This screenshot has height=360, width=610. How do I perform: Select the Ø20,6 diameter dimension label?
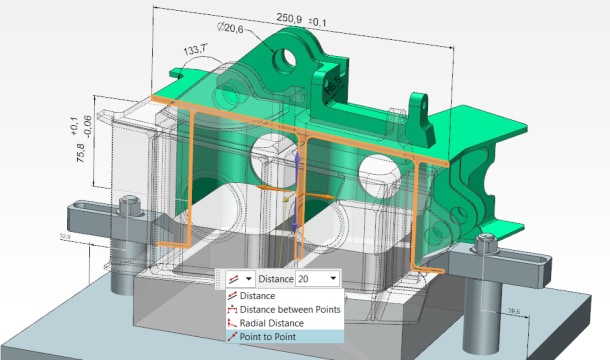230,28
